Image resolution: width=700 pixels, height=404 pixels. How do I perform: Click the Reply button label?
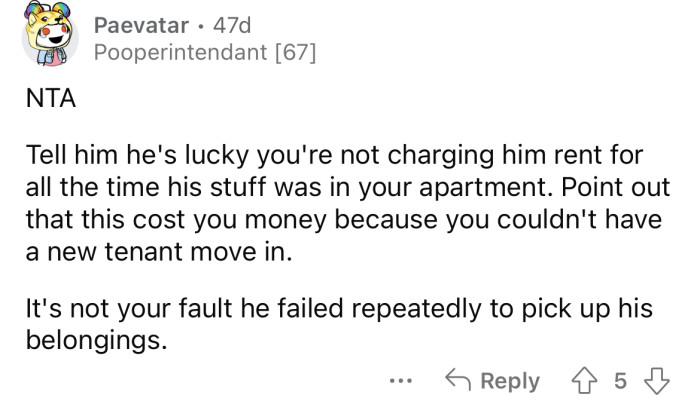point(512,381)
